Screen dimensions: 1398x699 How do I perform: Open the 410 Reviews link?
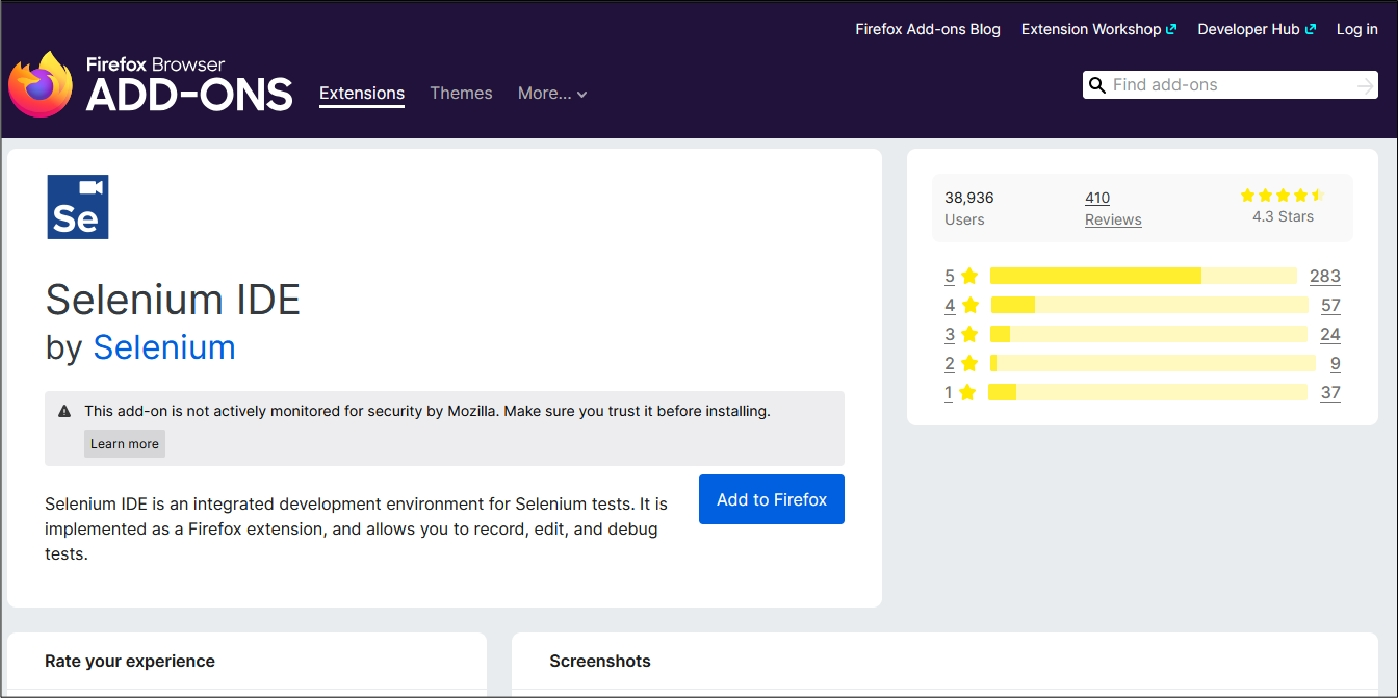coord(1112,208)
